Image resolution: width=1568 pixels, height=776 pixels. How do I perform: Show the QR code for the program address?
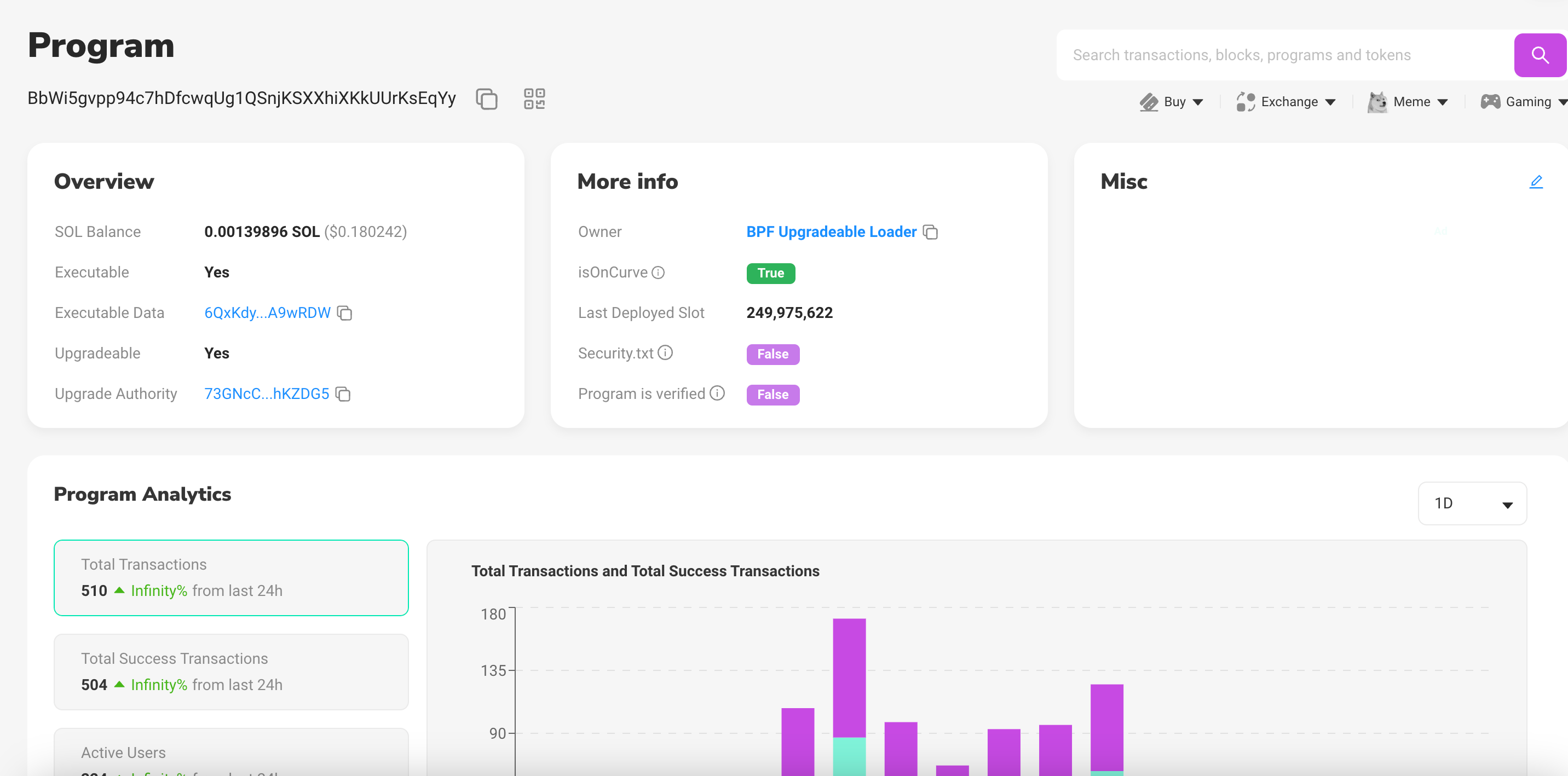[x=534, y=99]
